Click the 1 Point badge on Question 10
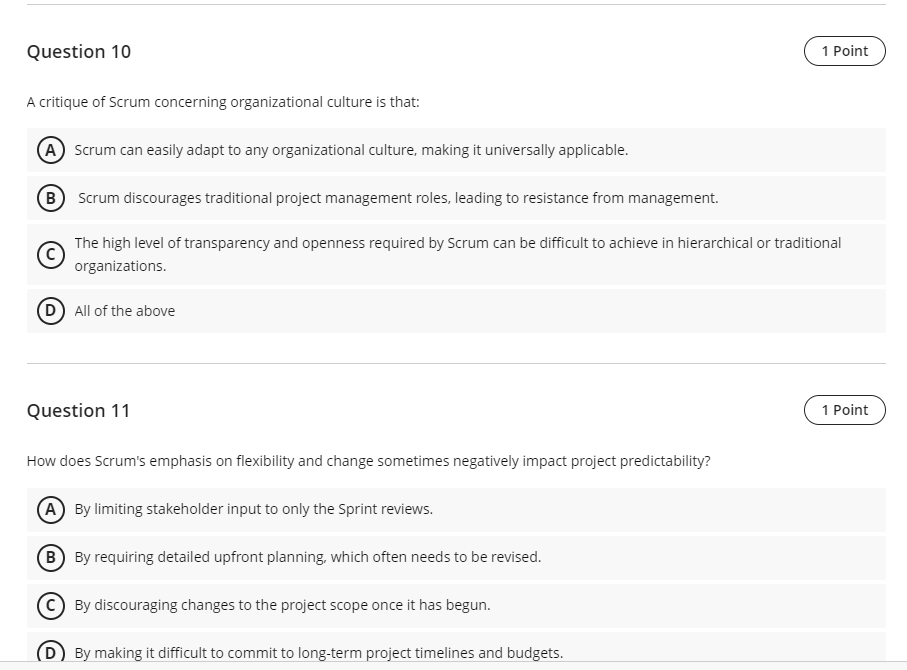Screen dimensions: 907x670 (x=843, y=50)
